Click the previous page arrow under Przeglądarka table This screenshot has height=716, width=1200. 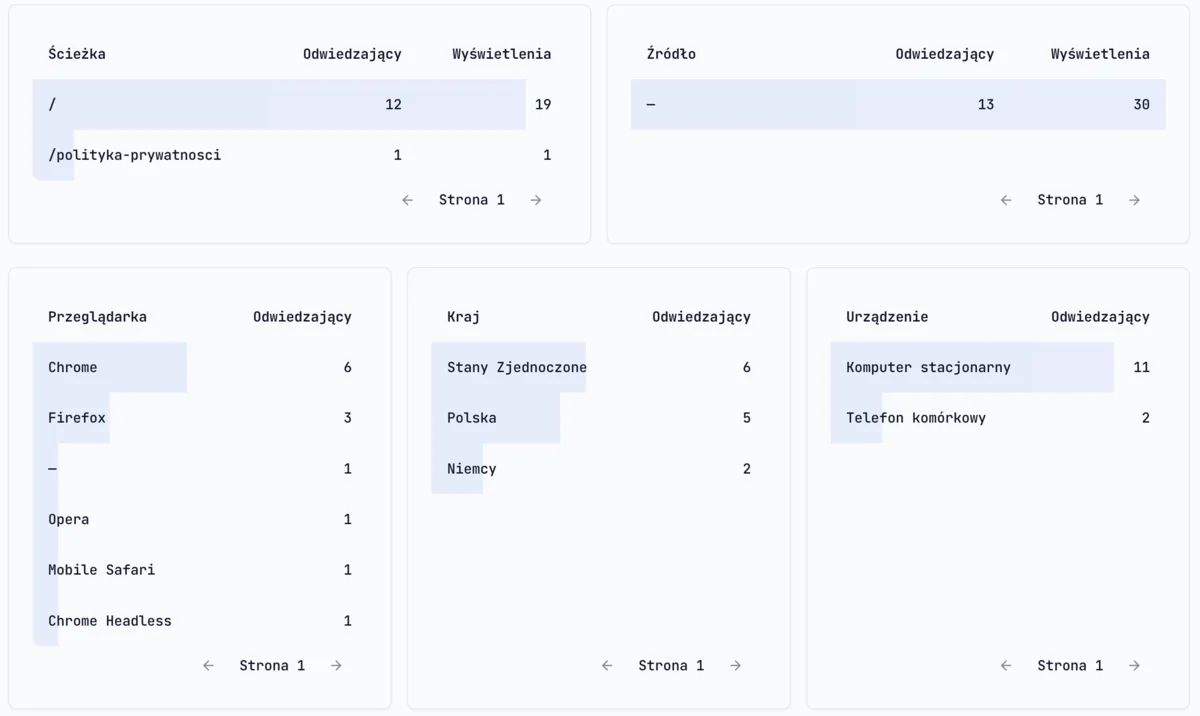(208, 665)
